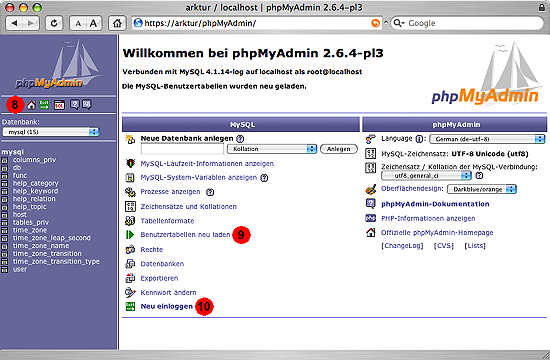Click the Google search magnifier icon
This screenshot has height=360, width=550.
pyautogui.click(x=398, y=23)
